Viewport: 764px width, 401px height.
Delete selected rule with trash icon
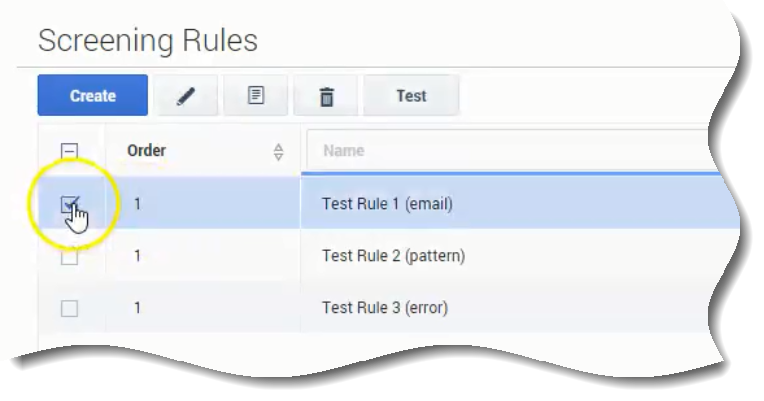pyautogui.click(x=326, y=96)
